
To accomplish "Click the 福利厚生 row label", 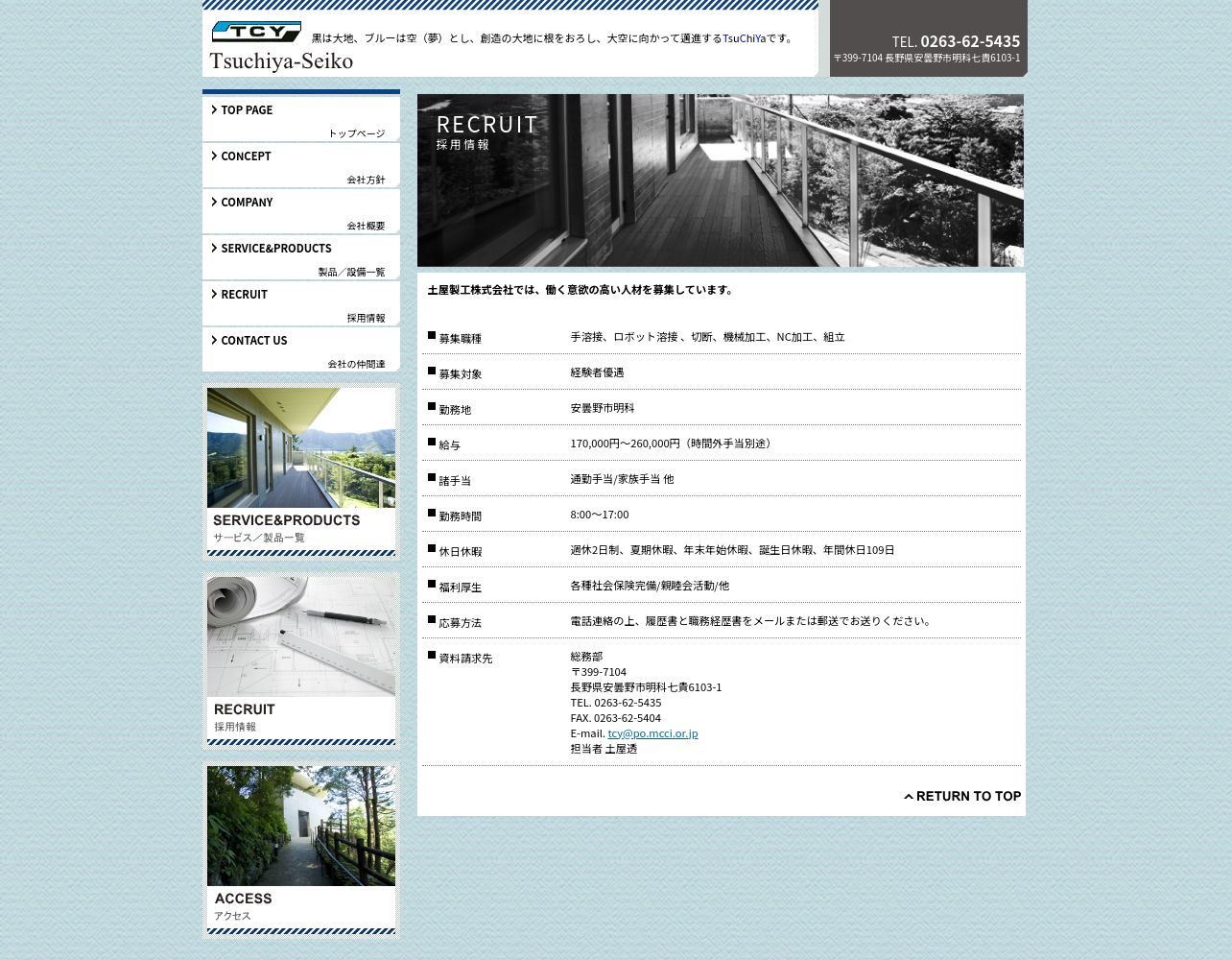I will pyautogui.click(x=460, y=587).
